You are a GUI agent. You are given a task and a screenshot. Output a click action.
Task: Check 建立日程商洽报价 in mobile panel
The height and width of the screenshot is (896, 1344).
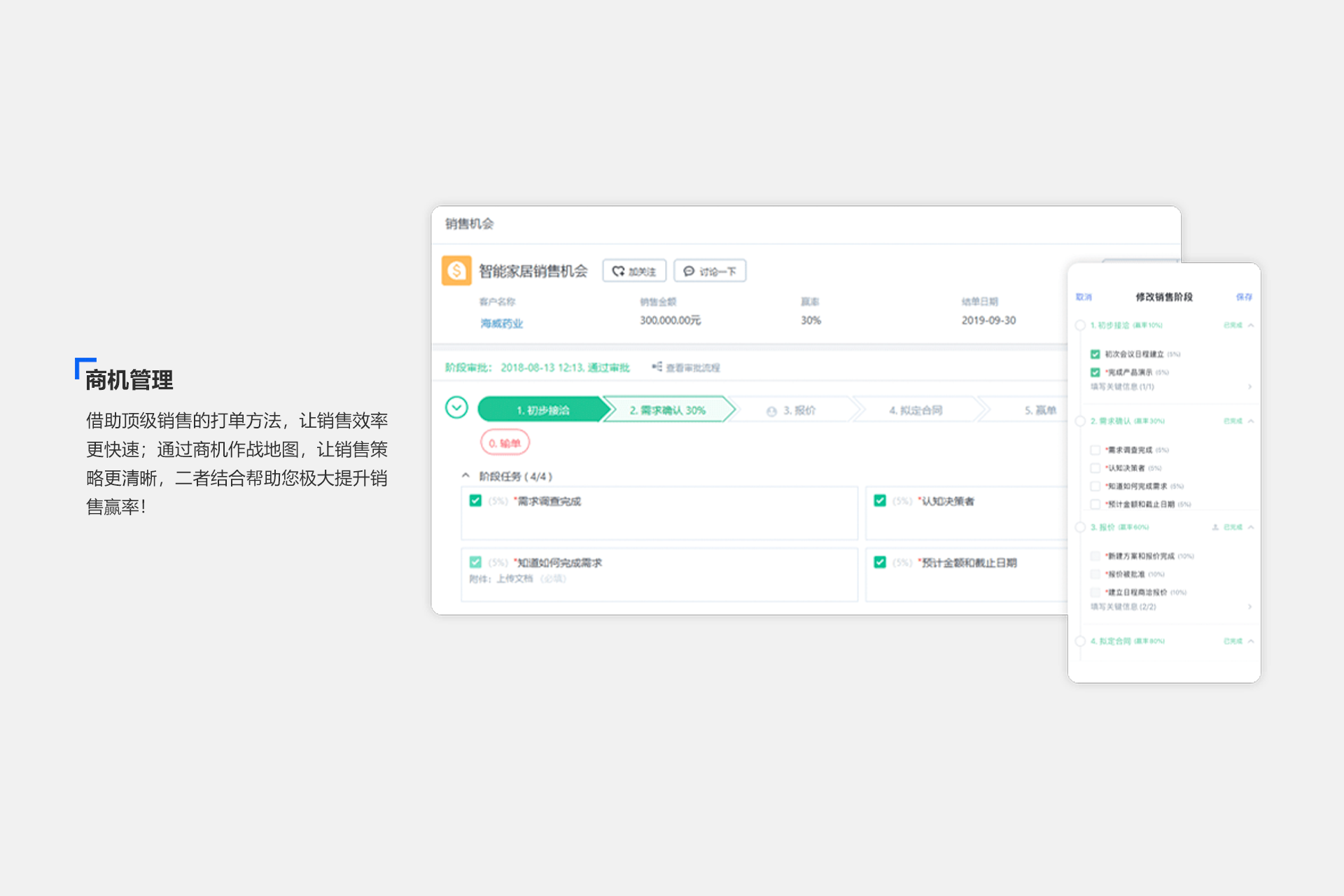(1095, 593)
